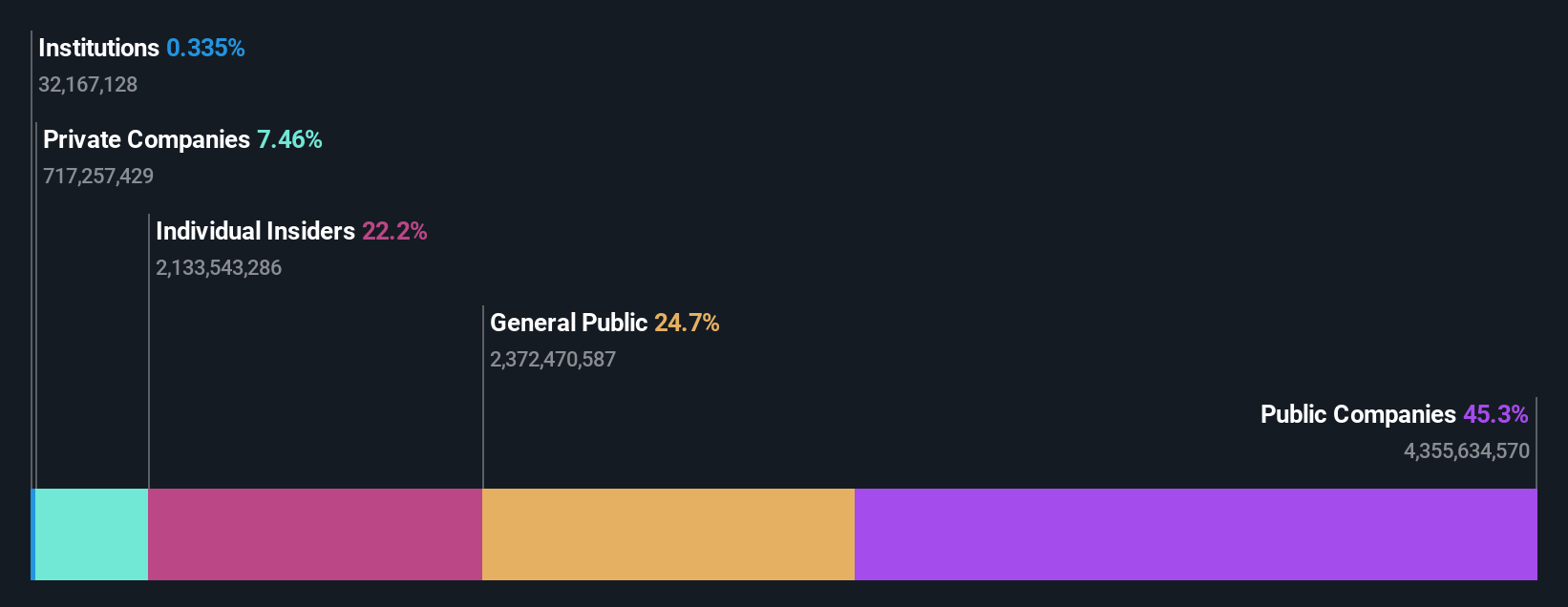Click the Private Companies label
The height and width of the screenshot is (607, 1568).
pos(146,139)
